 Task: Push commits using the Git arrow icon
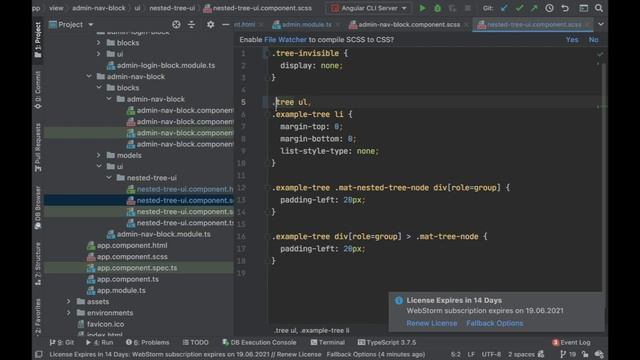click(534, 8)
